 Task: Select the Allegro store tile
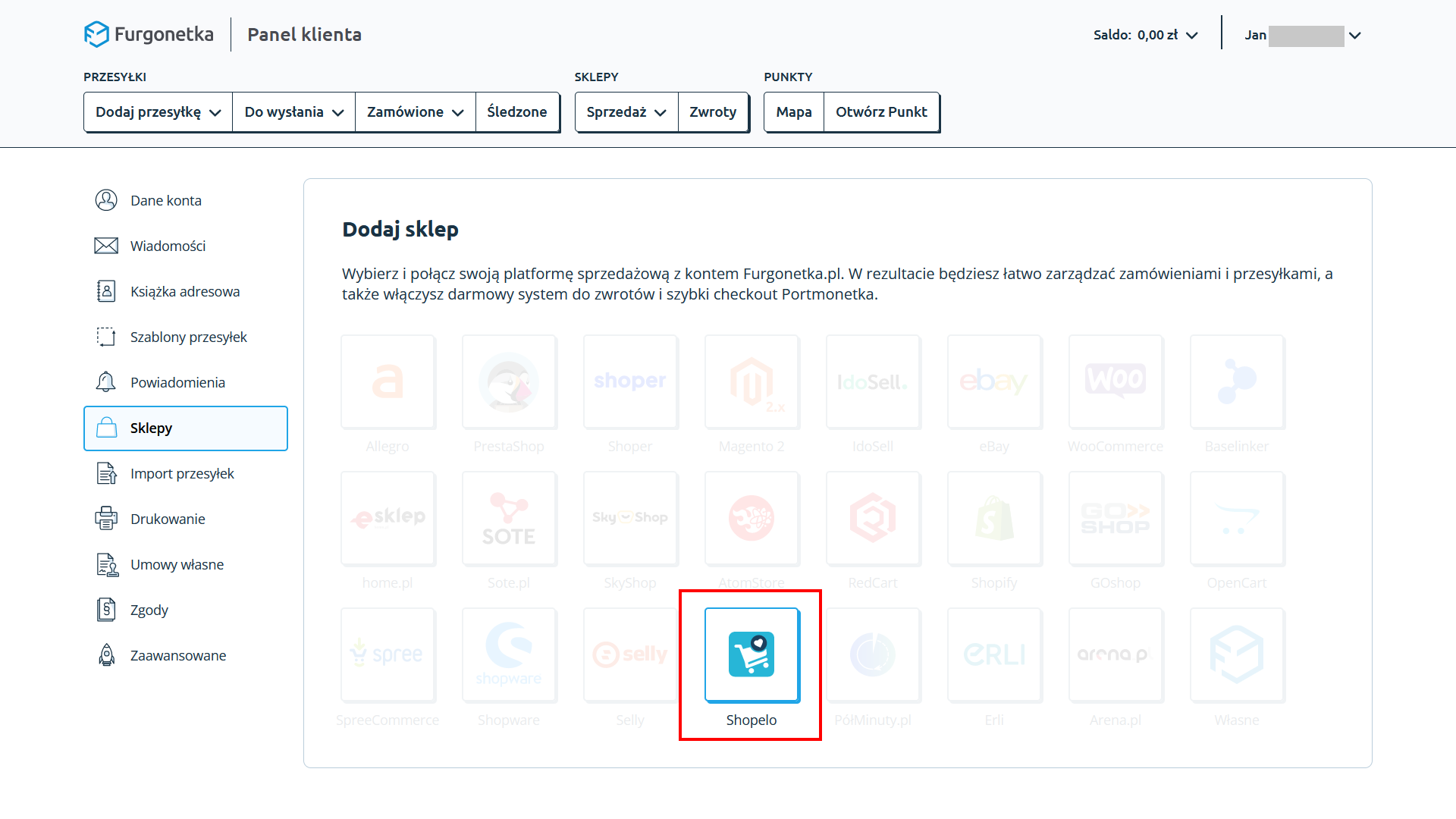click(x=388, y=381)
